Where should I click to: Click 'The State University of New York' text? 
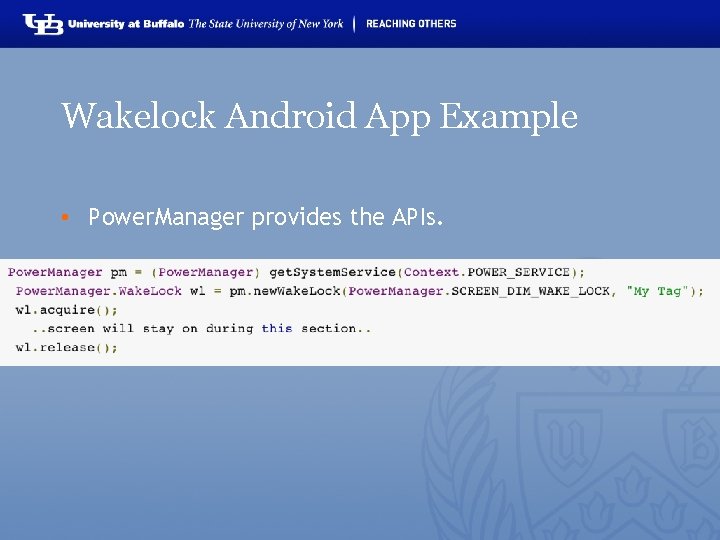point(266,24)
